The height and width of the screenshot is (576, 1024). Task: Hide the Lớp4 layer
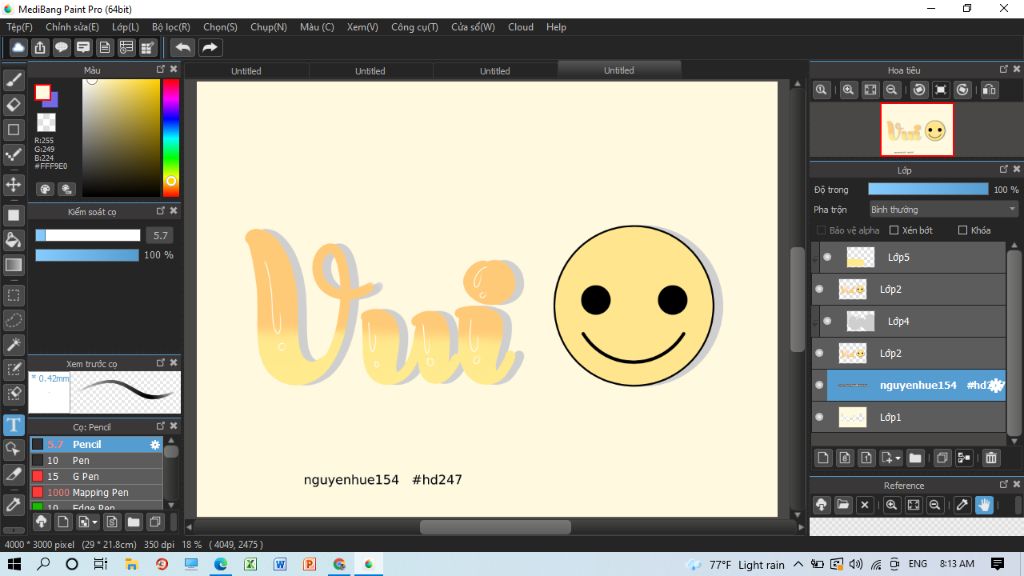[x=827, y=321]
